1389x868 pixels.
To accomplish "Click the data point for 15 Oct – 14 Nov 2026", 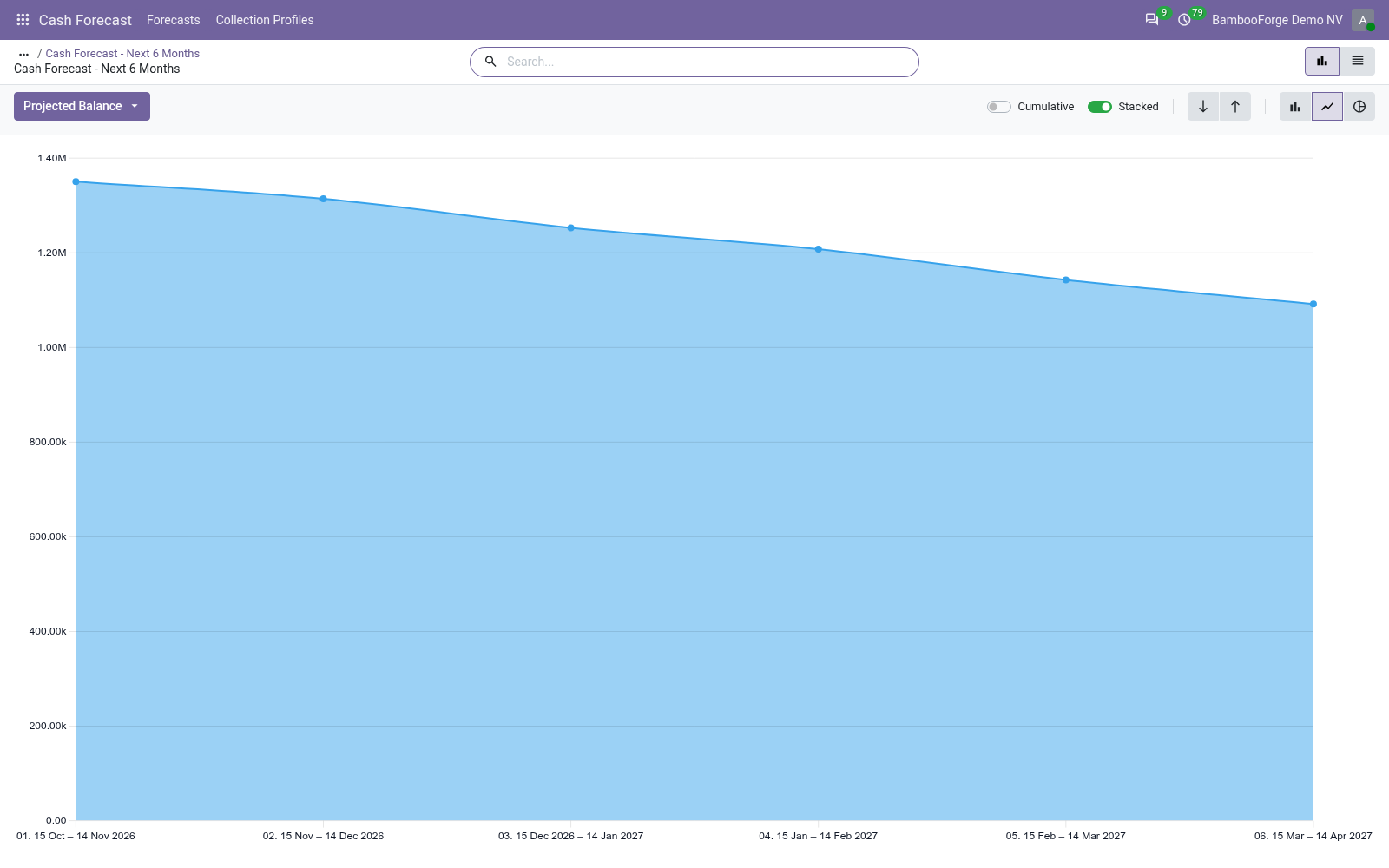I will pyautogui.click(x=76, y=181).
